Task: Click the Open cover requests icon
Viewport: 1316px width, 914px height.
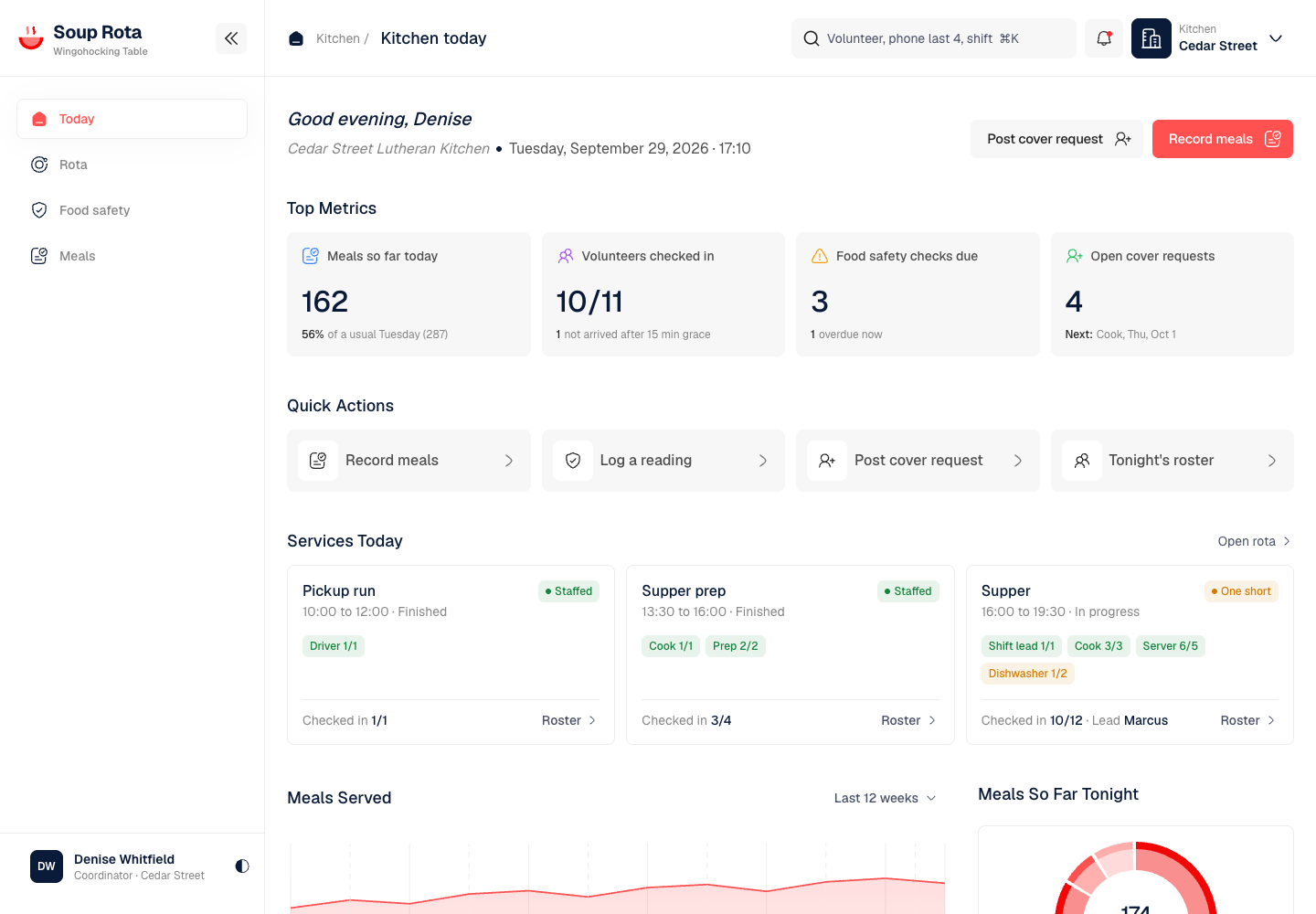Action: (1075, 256)
